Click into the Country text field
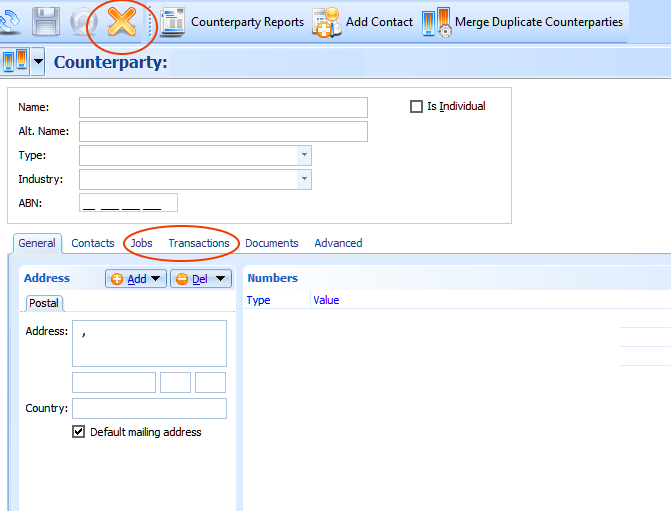 click(x=149, y=408)
